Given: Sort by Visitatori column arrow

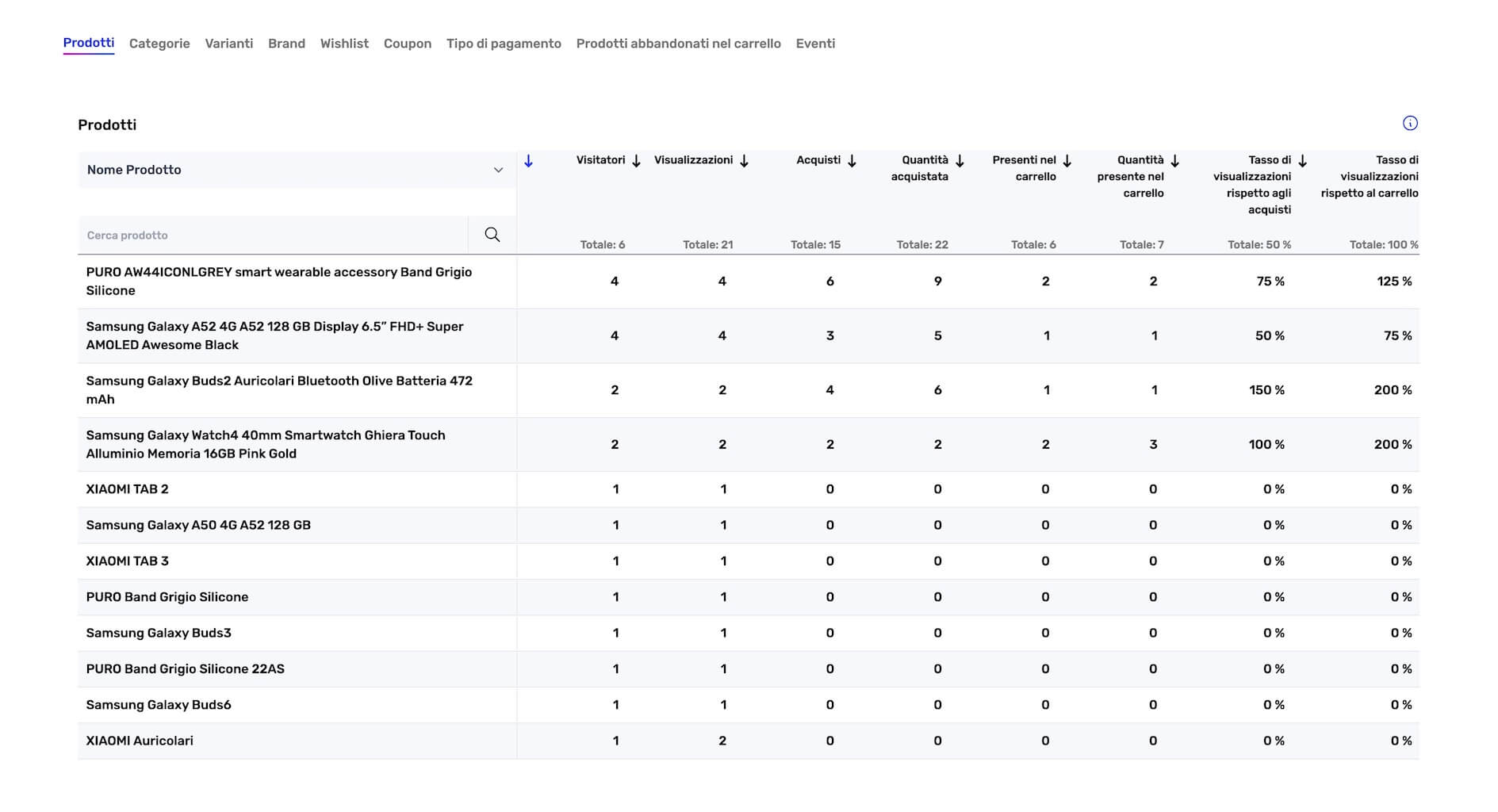Looking at the screenshot, I should pos(636,161).
